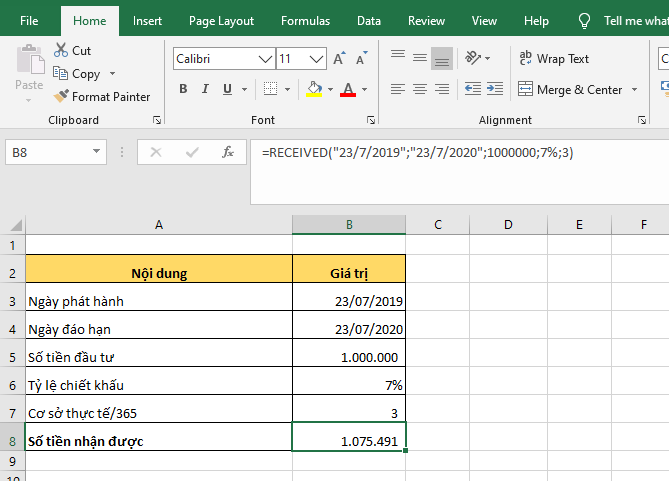
Task: Click the Cut scissors icon
Action: (61, 50)
